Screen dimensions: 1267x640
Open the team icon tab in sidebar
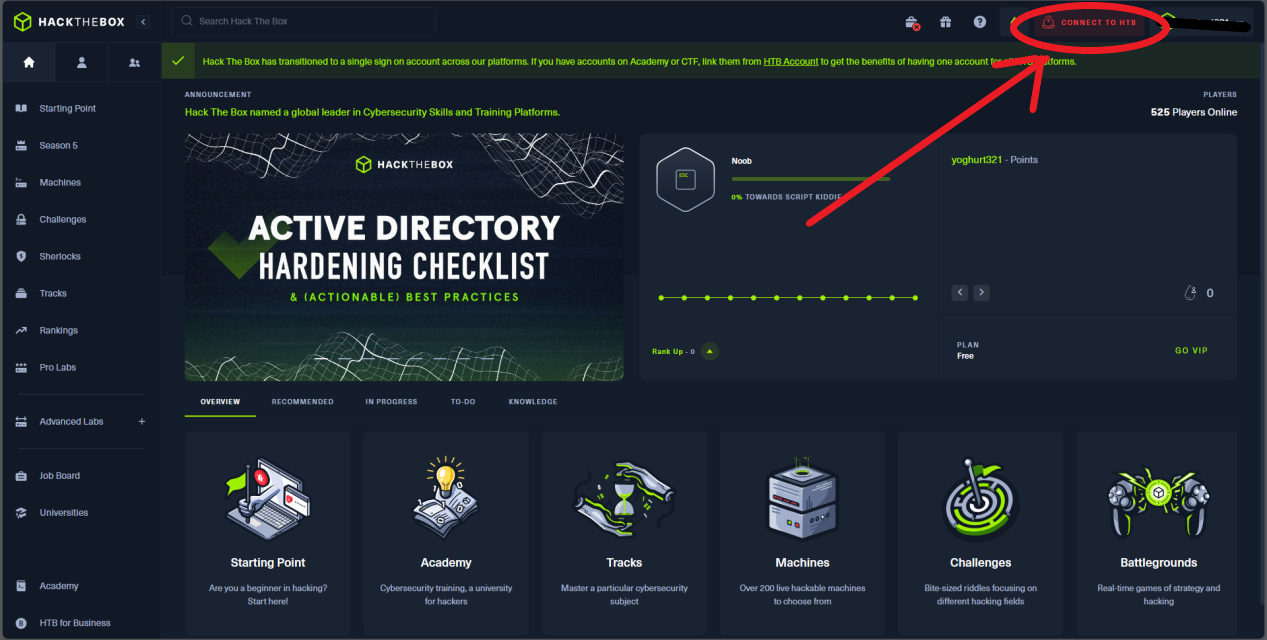pos(135,62)
